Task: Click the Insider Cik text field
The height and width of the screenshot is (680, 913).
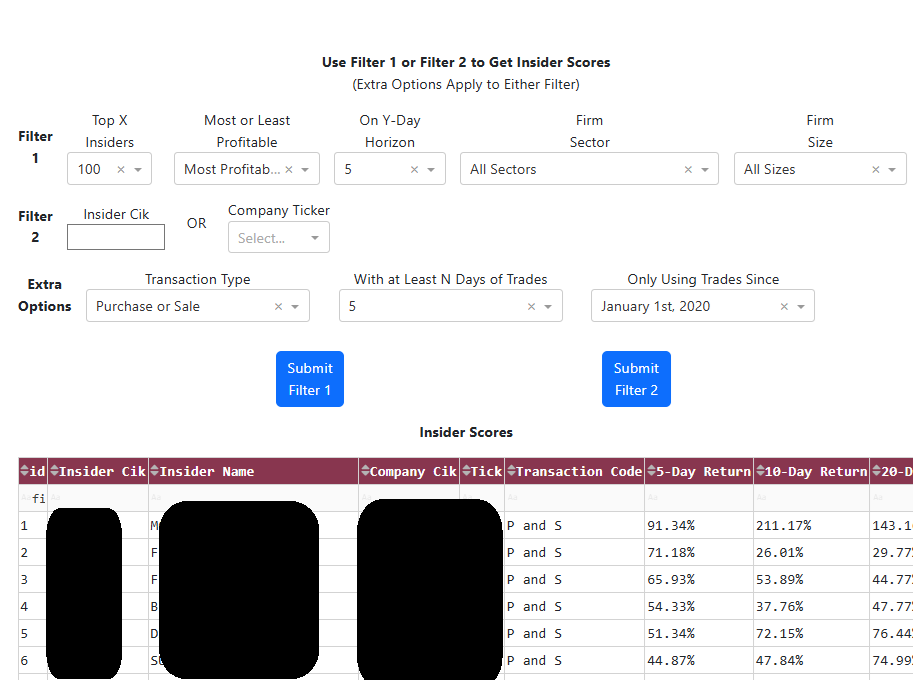Action: [x=116, y=237]
